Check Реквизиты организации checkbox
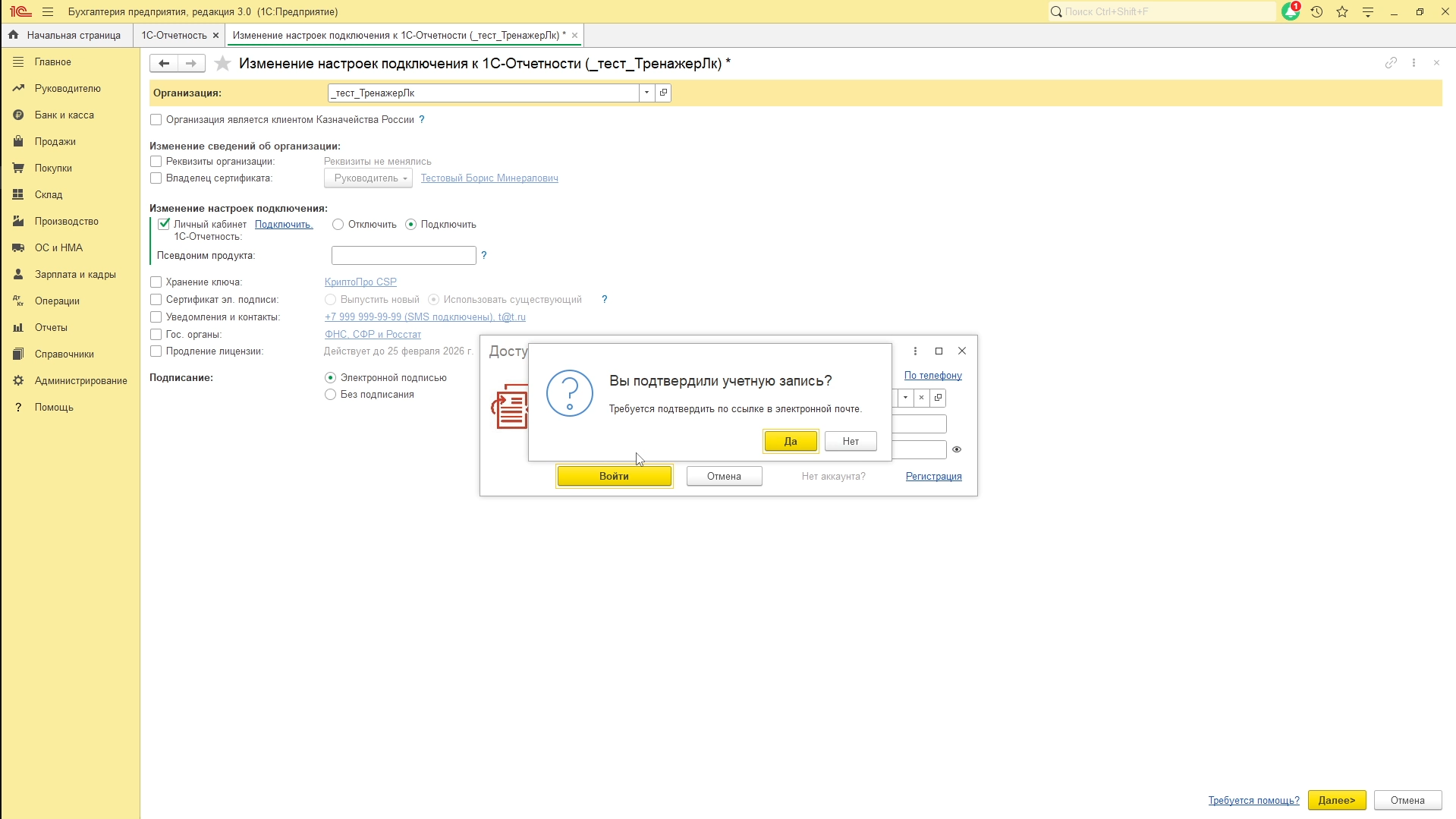1456x819 pixels. (x=156, y=161)
